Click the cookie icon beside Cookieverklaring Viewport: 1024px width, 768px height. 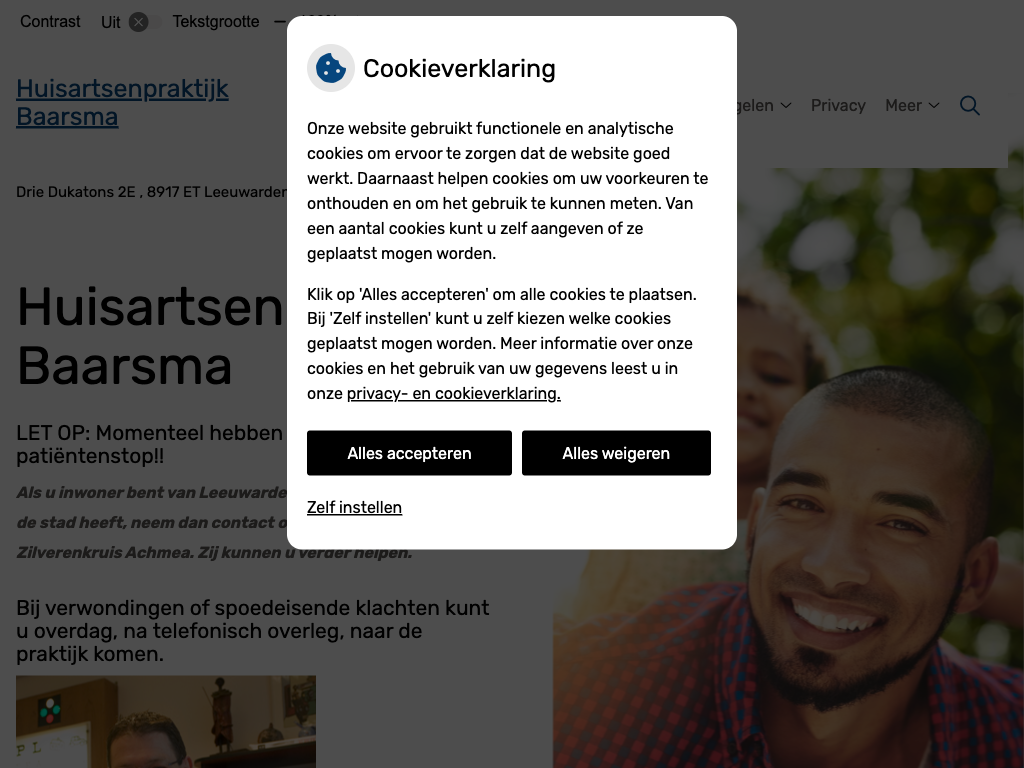point(330,68)
